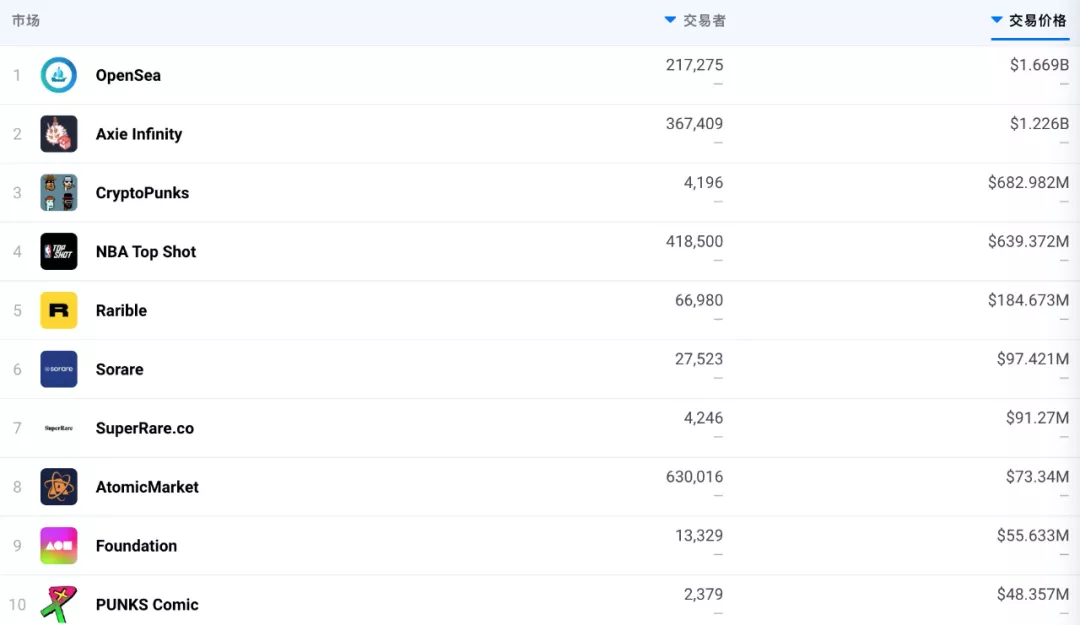Open the Foundation marketplace link

136,546
